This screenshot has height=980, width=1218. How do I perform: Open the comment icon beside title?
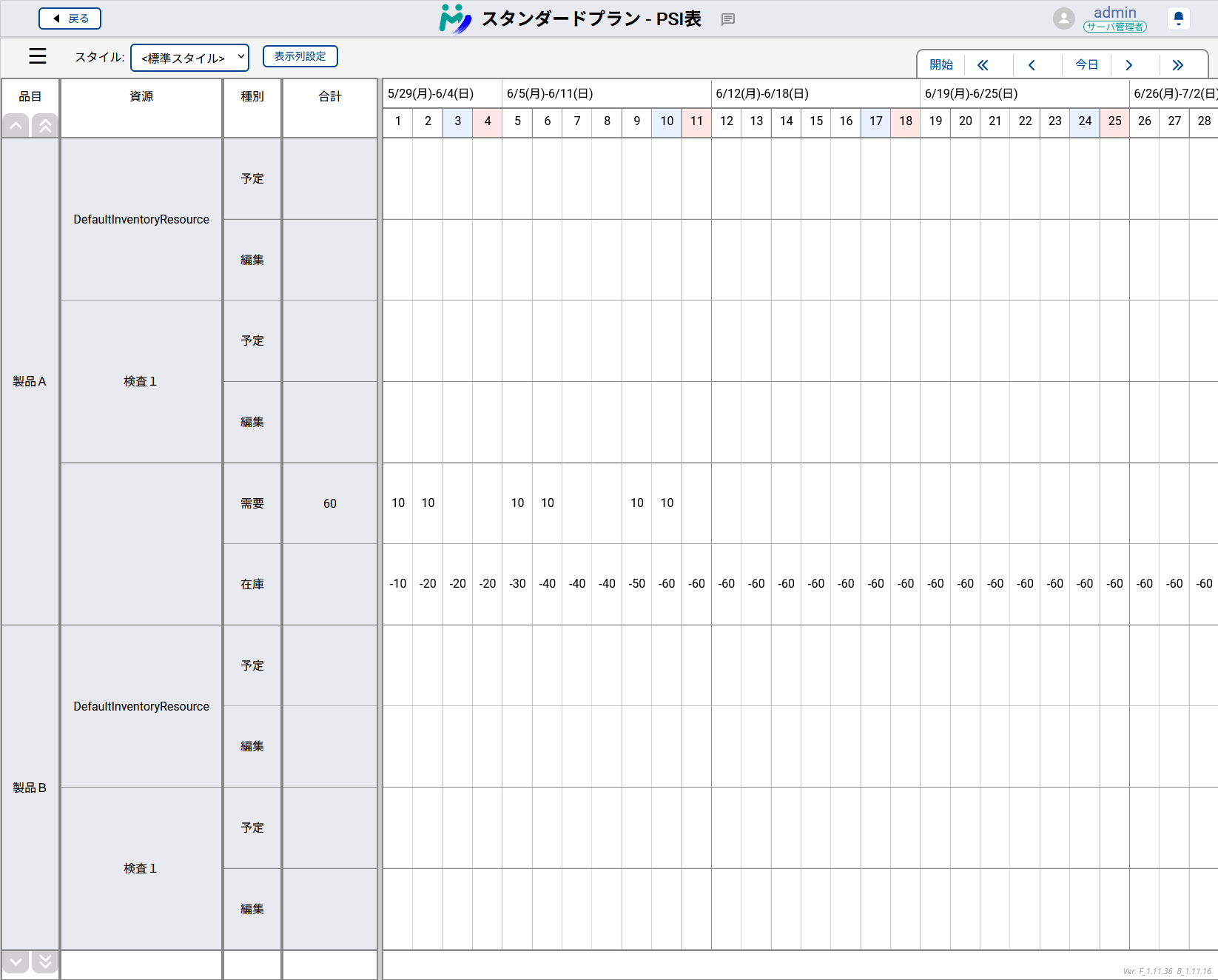click(x=728, y=19)
